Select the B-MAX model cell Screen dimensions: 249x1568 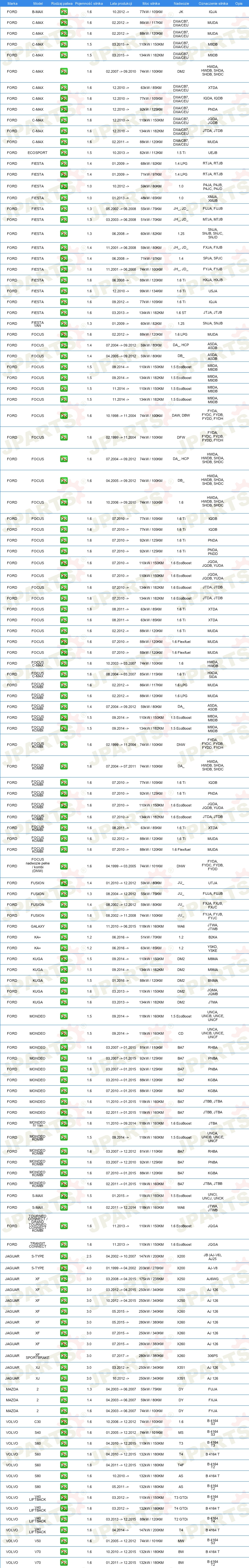38,11
